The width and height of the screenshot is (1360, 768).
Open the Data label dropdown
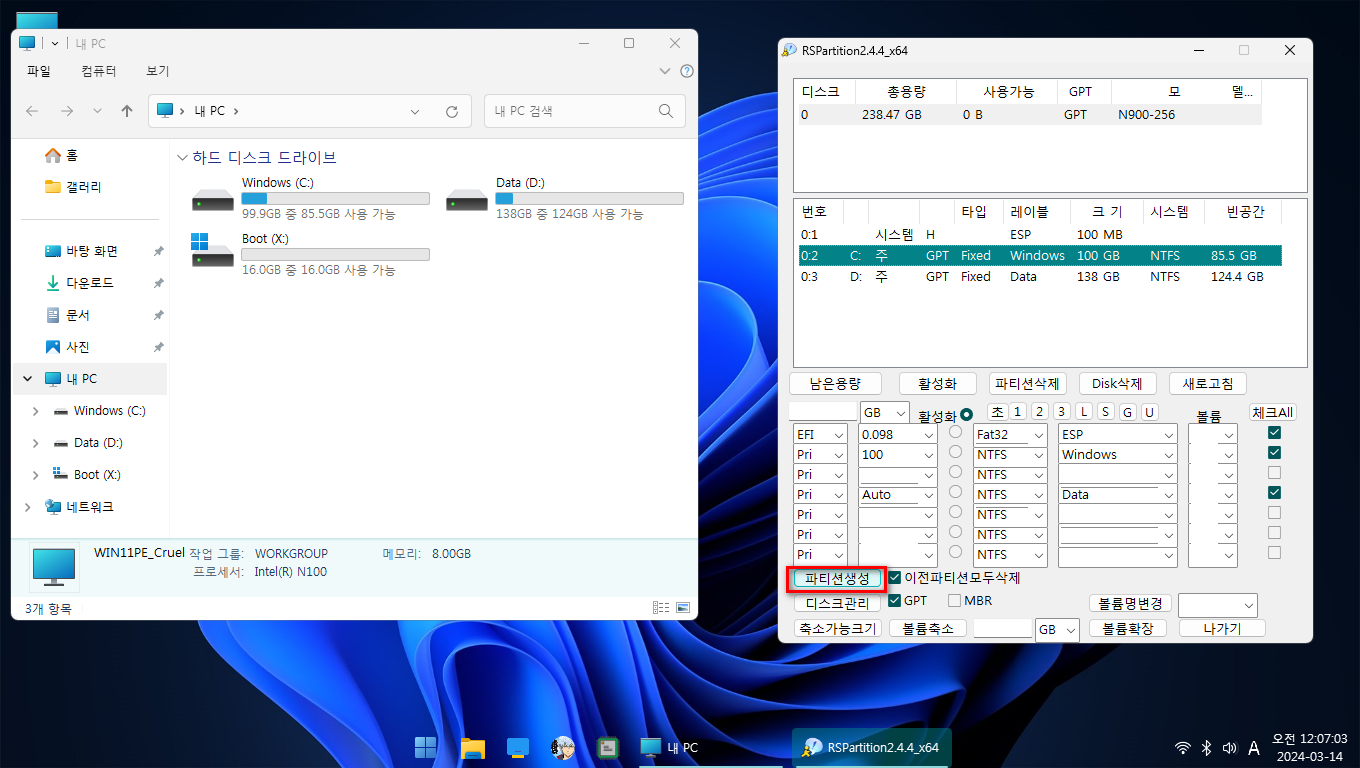pos(1168,495)
